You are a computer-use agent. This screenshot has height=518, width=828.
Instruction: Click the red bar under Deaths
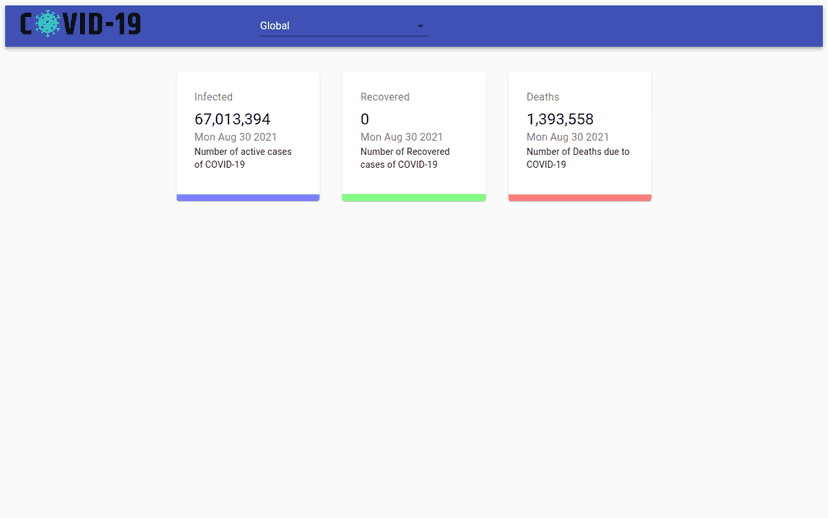point(579,198)
